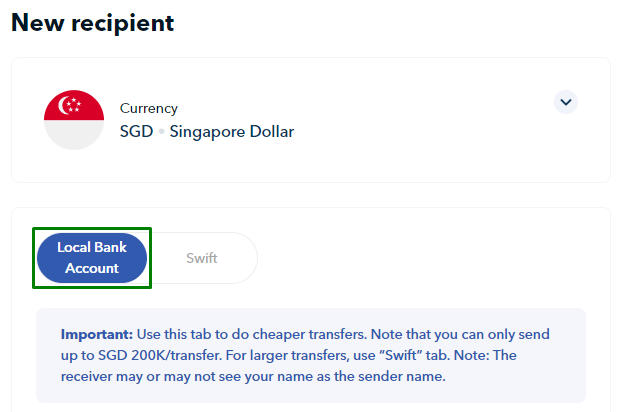617x412 pixels.
Task: Click the round chevron button background
Action: [x=565, y=102]
